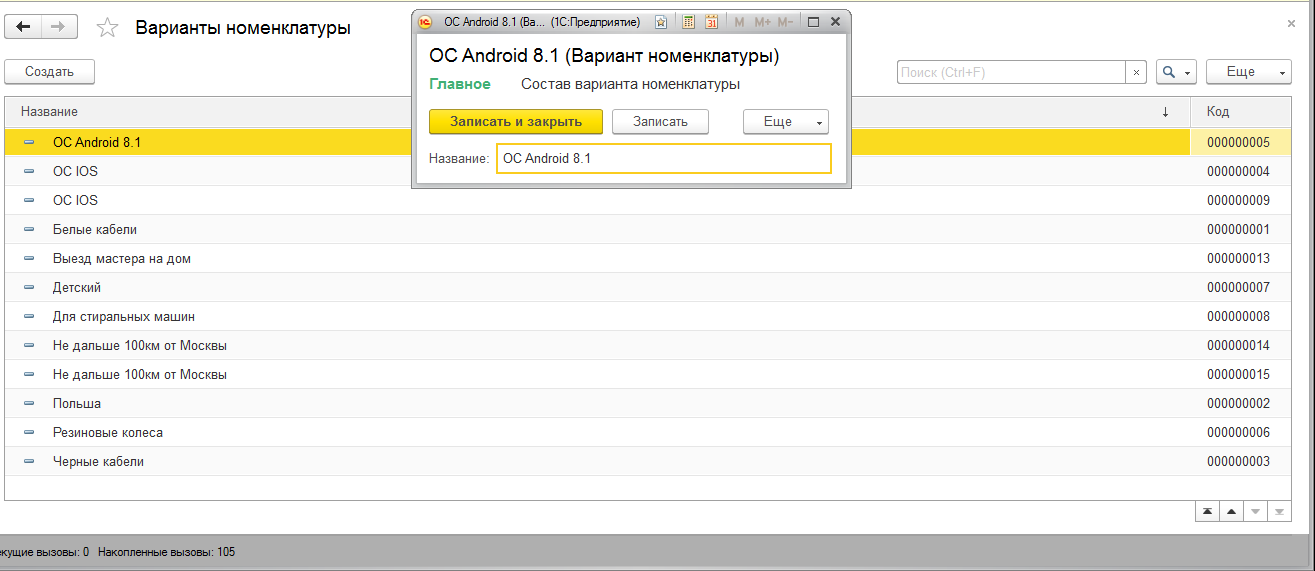Click the item icon of Польша row
Image resolution: width=1315 pixels, height=571 pixels.
pyautogui.click(x=29, y=403)
